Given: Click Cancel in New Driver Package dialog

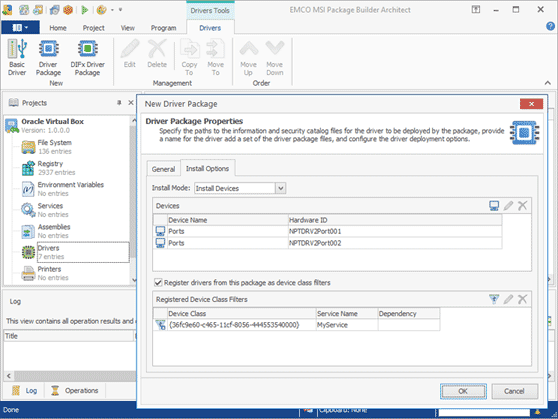Looking at the screenshot, I should pos(514,391).
